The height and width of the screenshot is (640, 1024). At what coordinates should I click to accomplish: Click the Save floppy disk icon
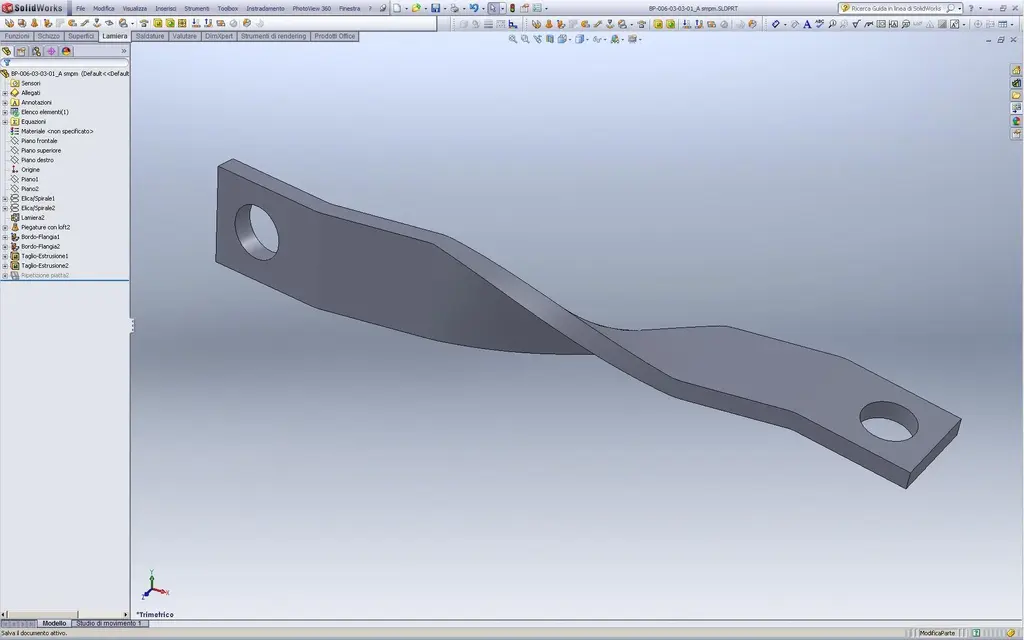(x=435, y=8)
